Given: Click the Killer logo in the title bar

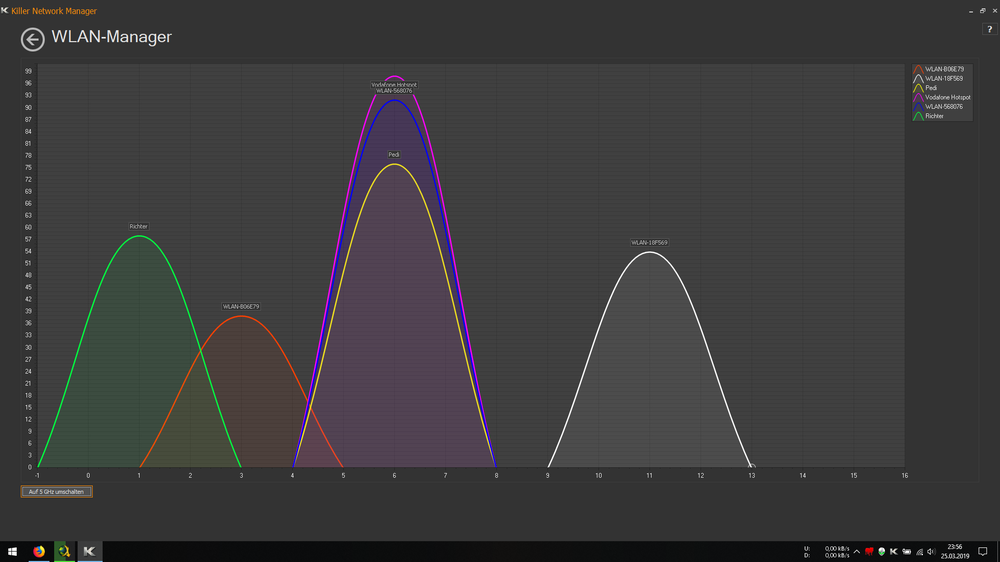Looking at the screenshot, I should click(x=5, y=10).
